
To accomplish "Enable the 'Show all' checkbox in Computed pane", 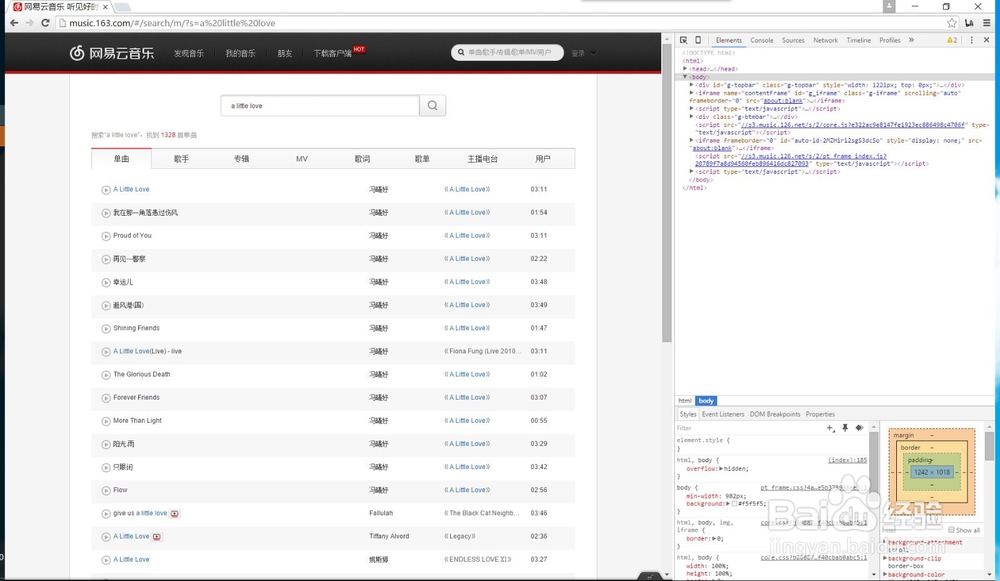I will [951, 530].
